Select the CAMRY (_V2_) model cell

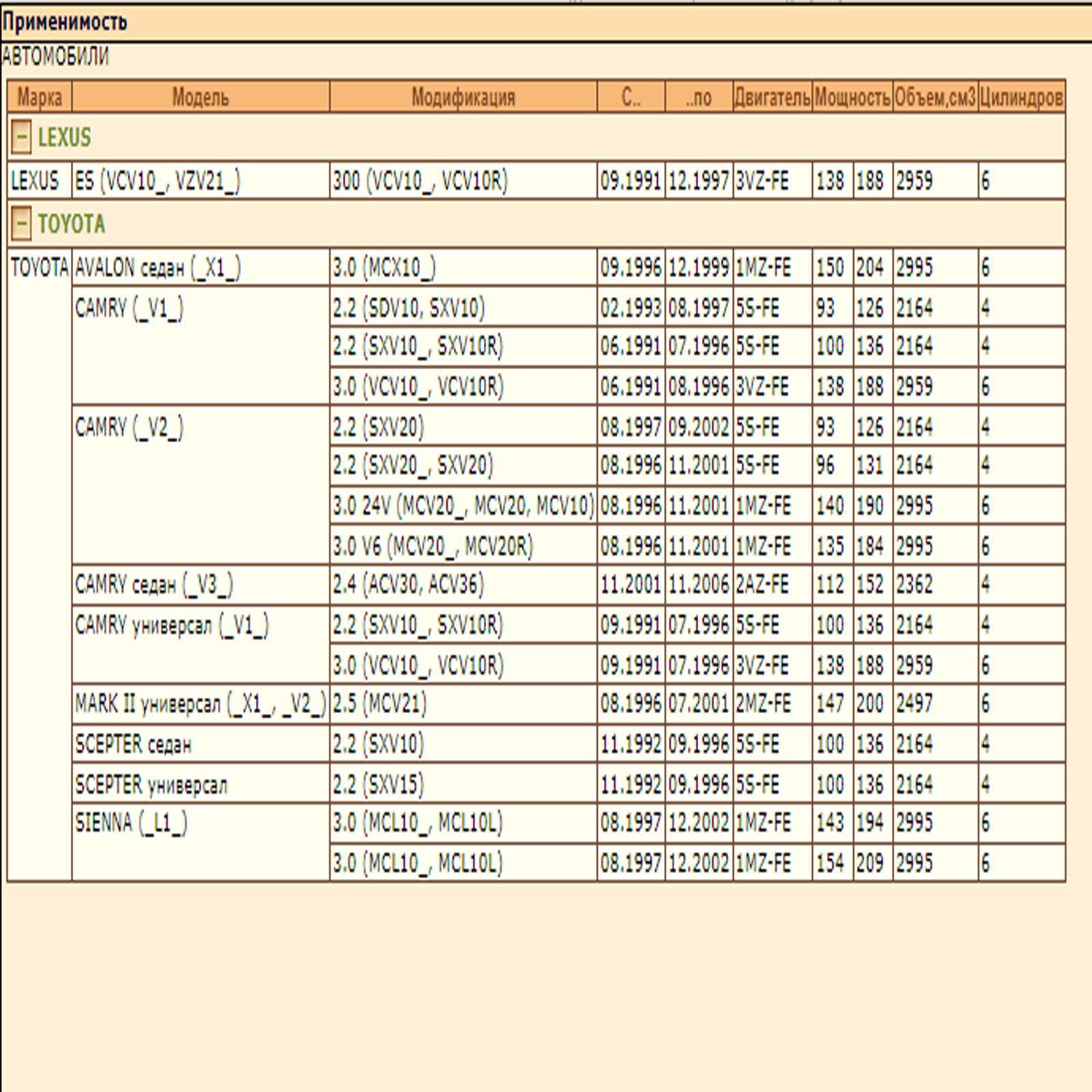(201, 485)
